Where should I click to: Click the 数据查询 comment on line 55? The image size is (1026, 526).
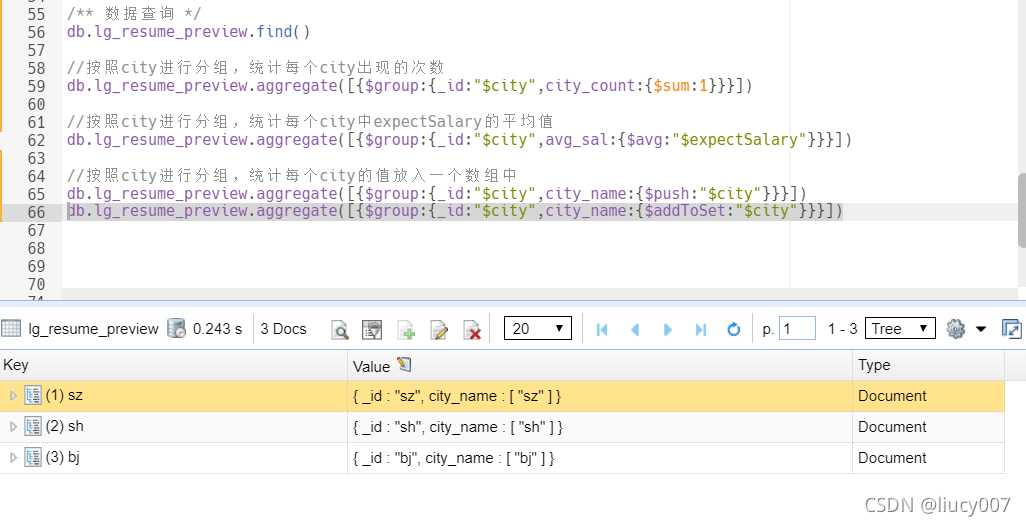pos(134,14)
